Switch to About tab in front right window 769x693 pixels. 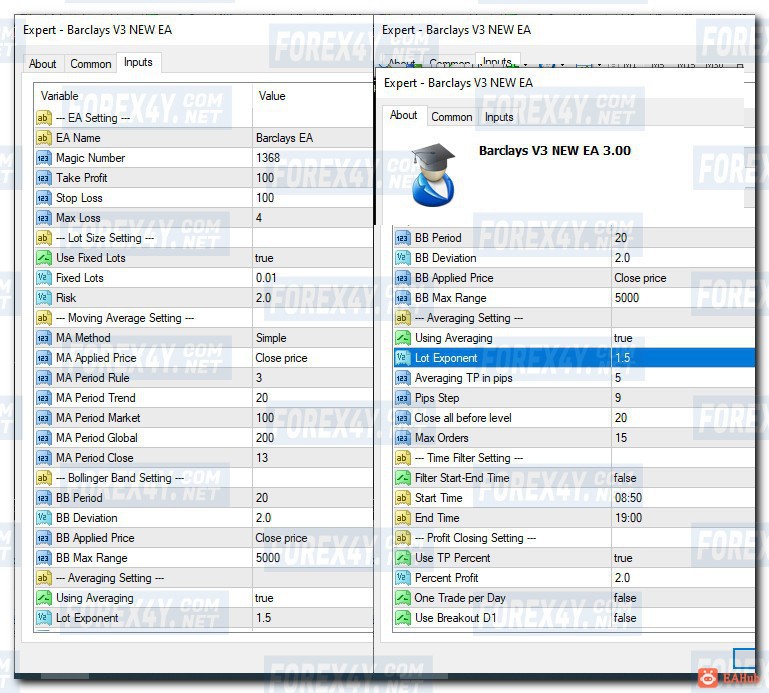[x=404, y=115]
